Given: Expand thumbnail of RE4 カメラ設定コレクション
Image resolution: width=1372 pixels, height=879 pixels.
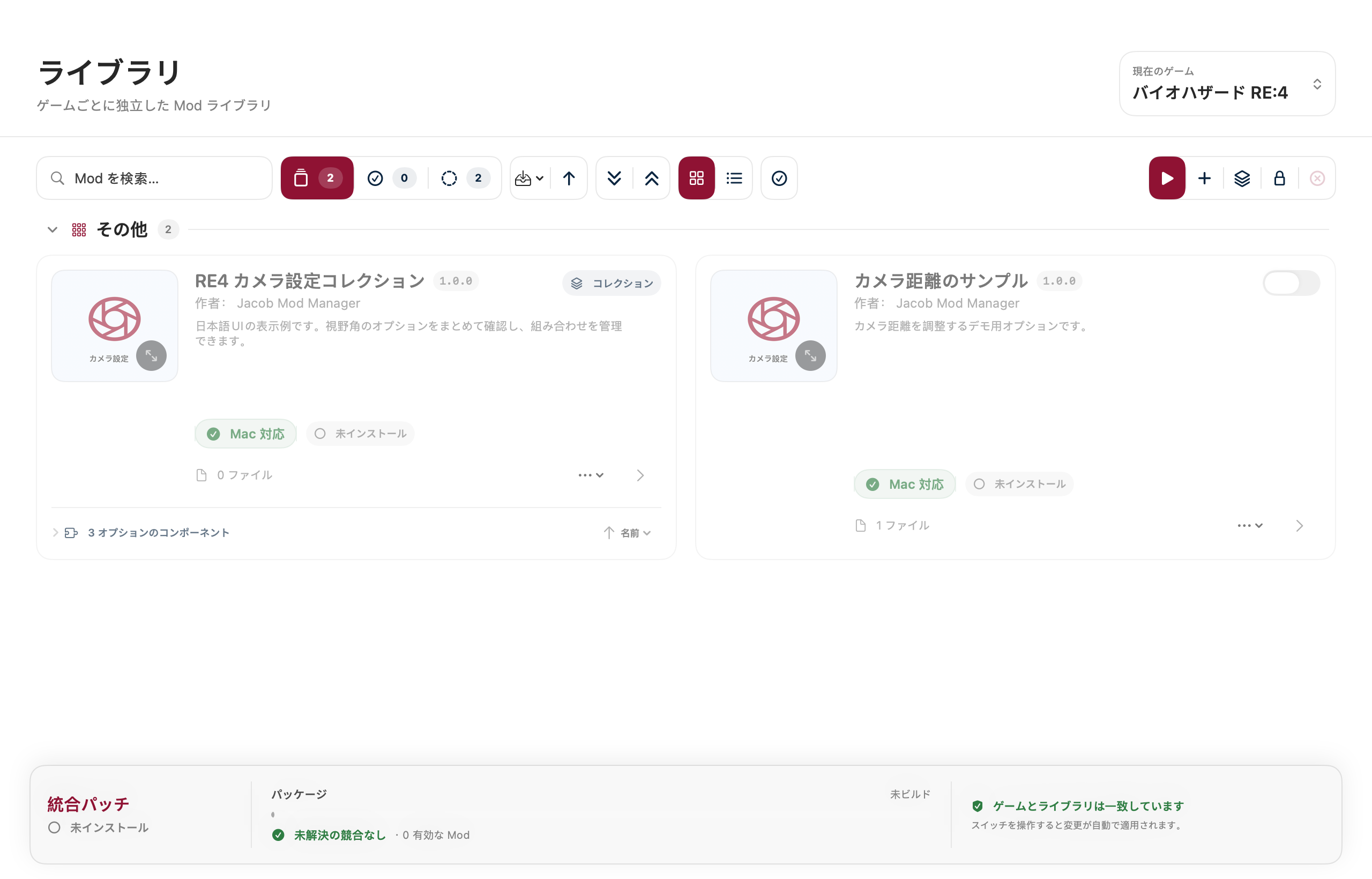Looking at the screenshot, I should (151, 355).
